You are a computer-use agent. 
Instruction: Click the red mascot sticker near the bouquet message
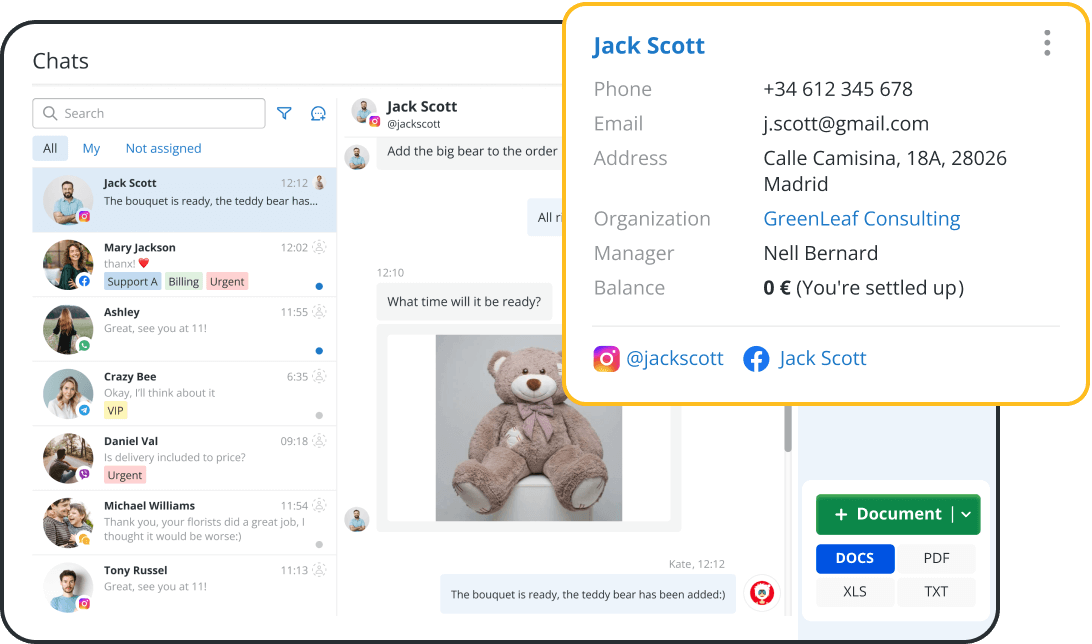pyautogui.click(x=762, y=593)
